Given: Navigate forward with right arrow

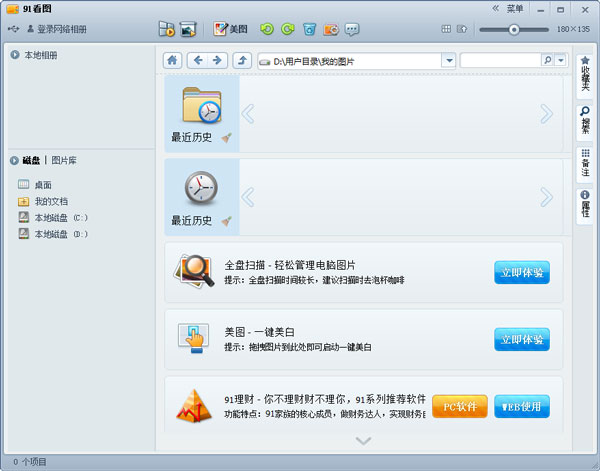Looking at the screenshot, I should tap(217, 60).
